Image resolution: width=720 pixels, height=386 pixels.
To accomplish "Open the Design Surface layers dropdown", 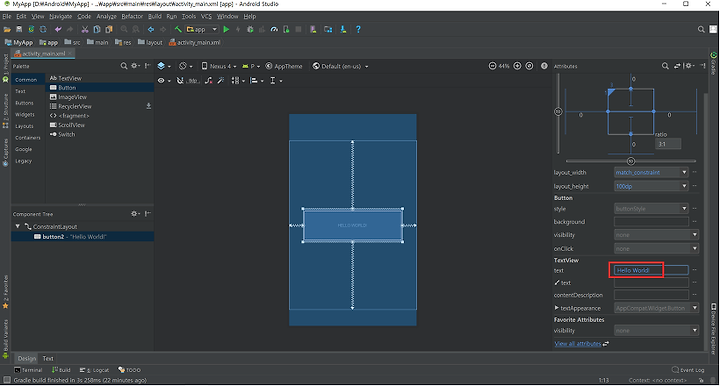I will 164,66.
